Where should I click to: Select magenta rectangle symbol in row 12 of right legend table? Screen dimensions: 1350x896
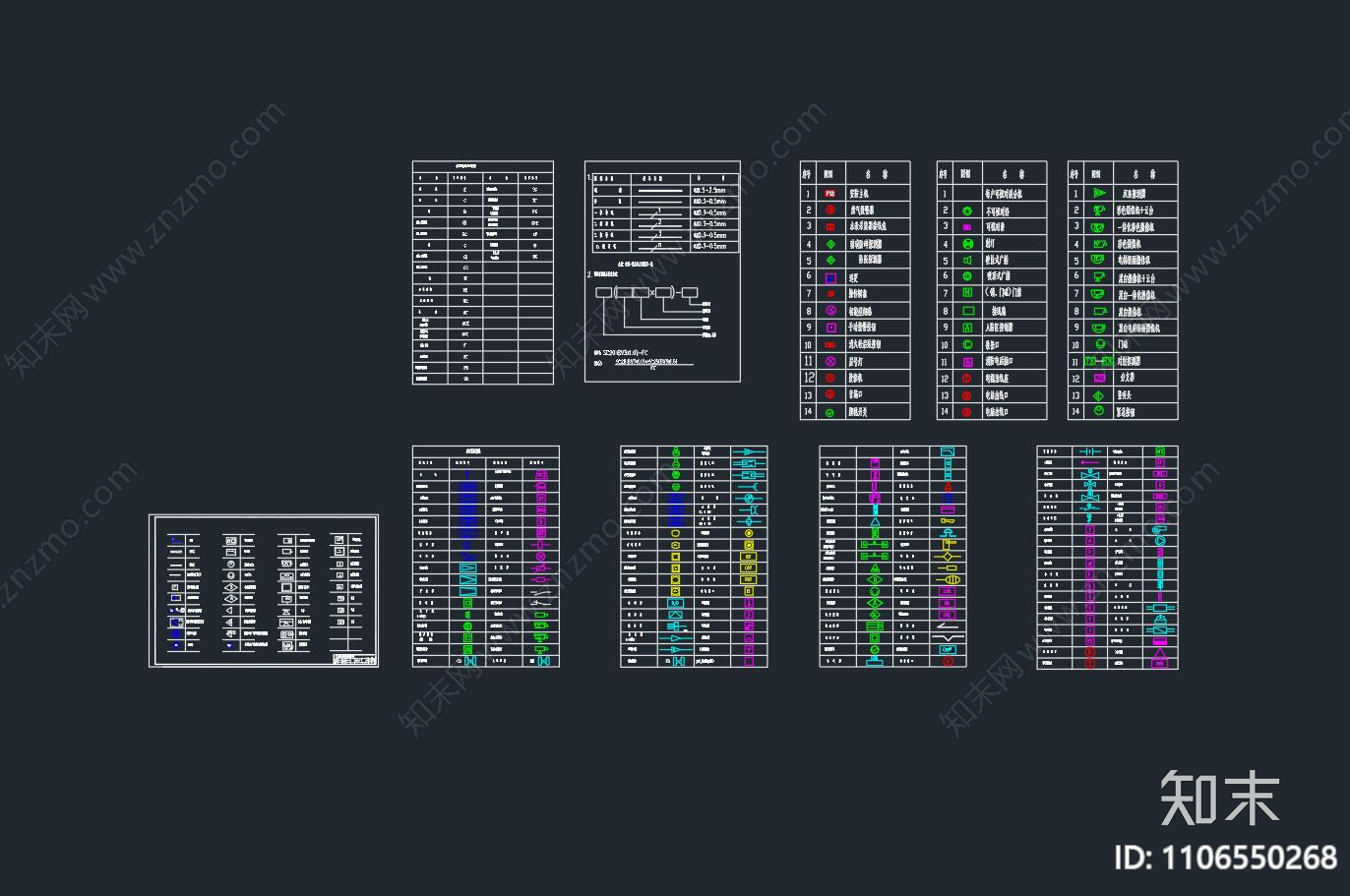[1098, 378]
